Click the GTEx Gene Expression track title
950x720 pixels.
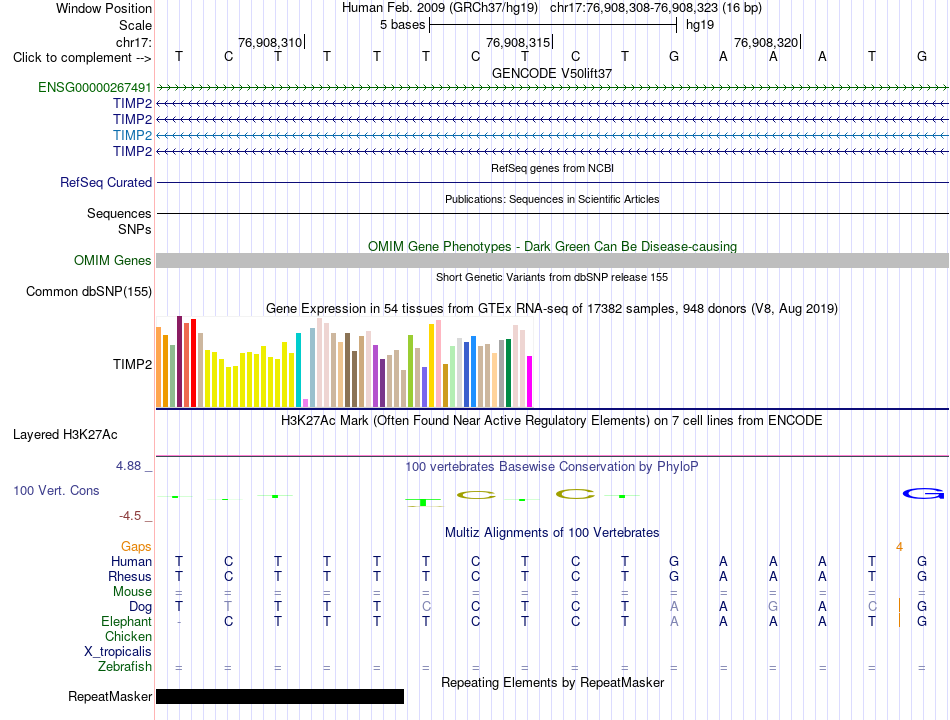tap(552, 308)
